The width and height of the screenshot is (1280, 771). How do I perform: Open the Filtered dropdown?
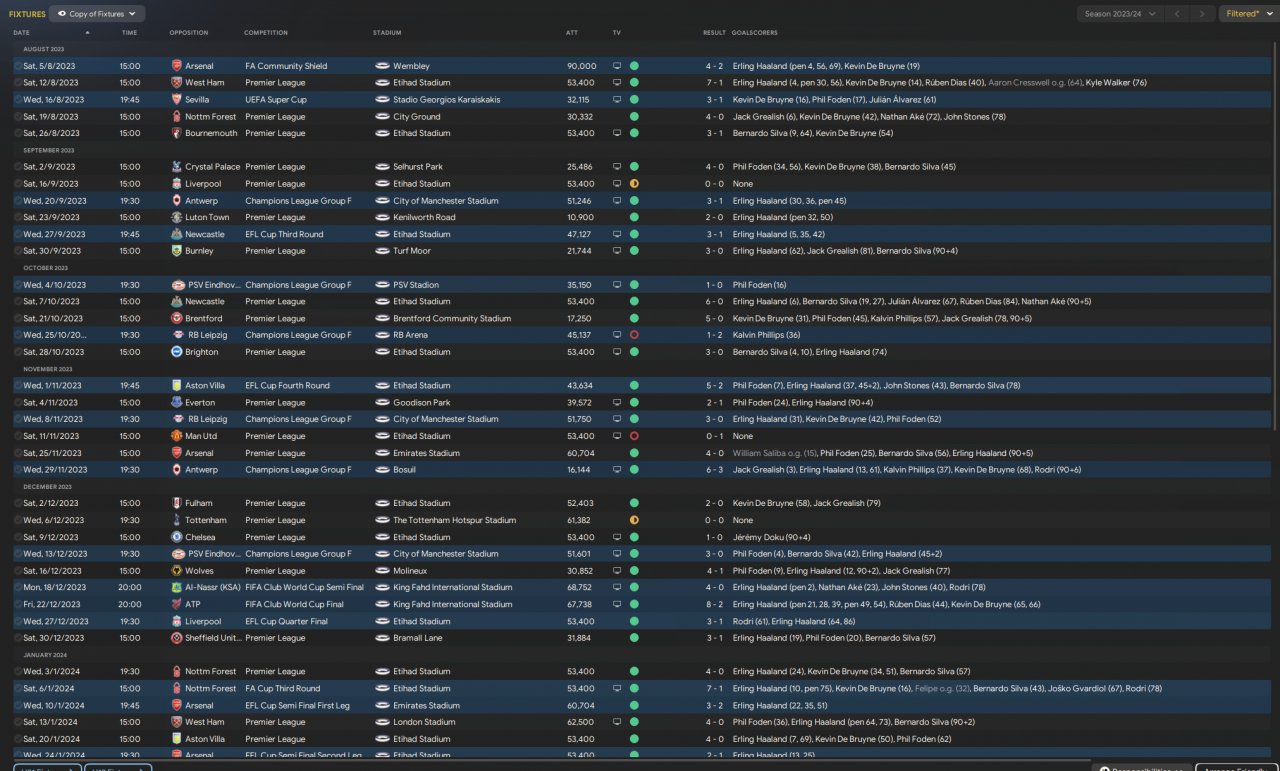(x=1247, y=14)
